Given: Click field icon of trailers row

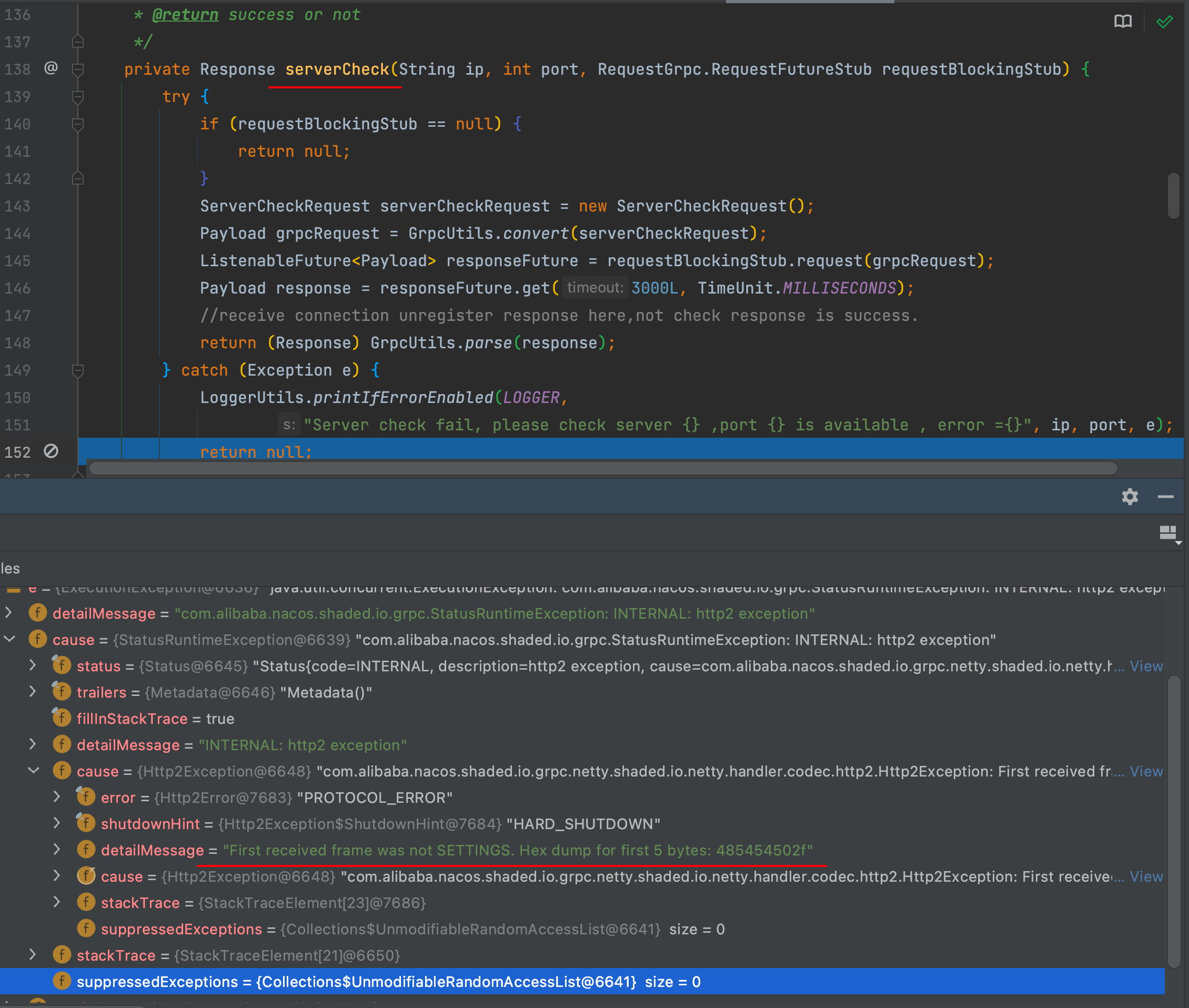Looking at the screenshot, I should (61, 691).
